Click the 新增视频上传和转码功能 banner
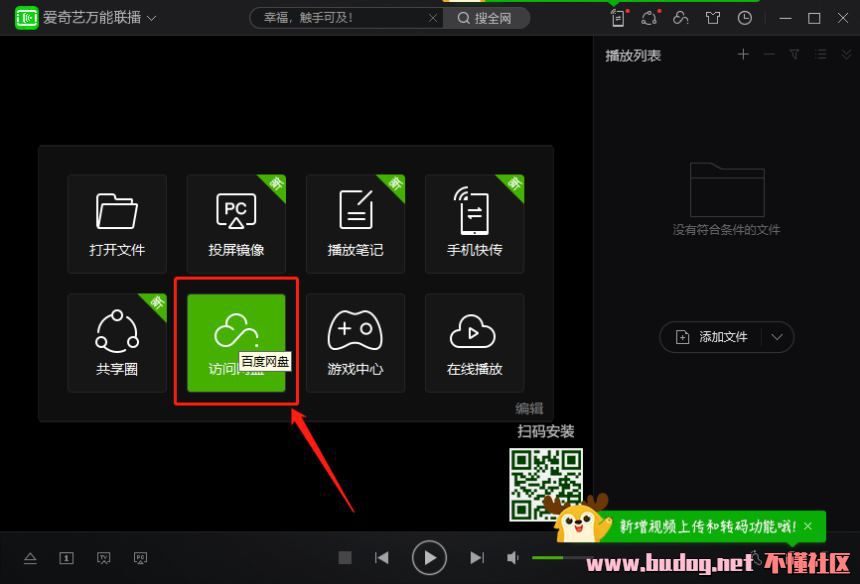The image size is (860, 584). pyautogui.click(x=708, y=526)
